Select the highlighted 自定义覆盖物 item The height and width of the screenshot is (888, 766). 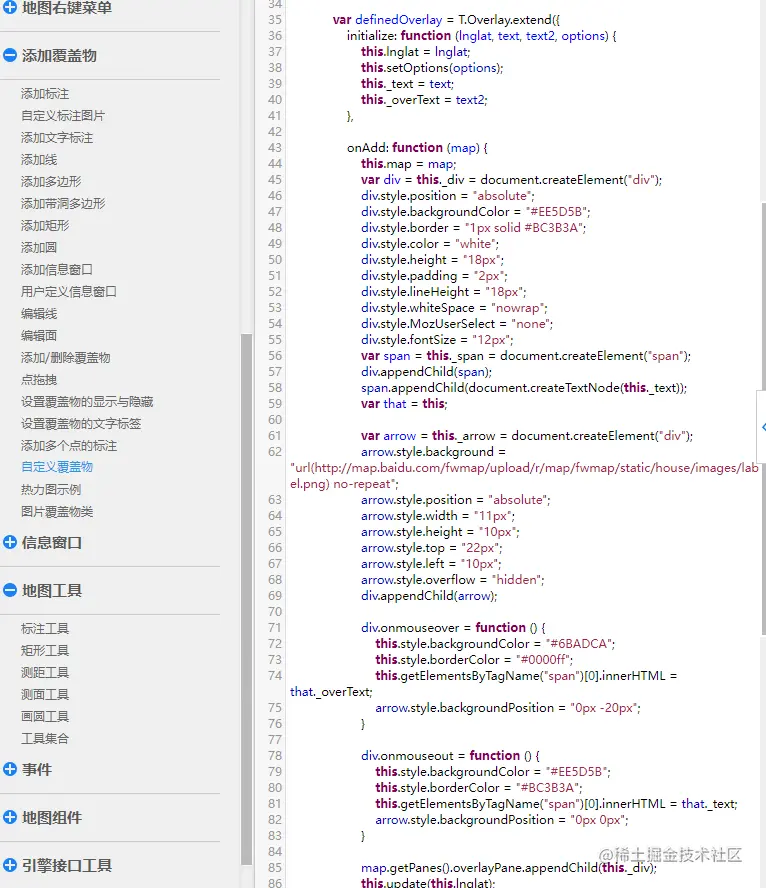point(57,467)
